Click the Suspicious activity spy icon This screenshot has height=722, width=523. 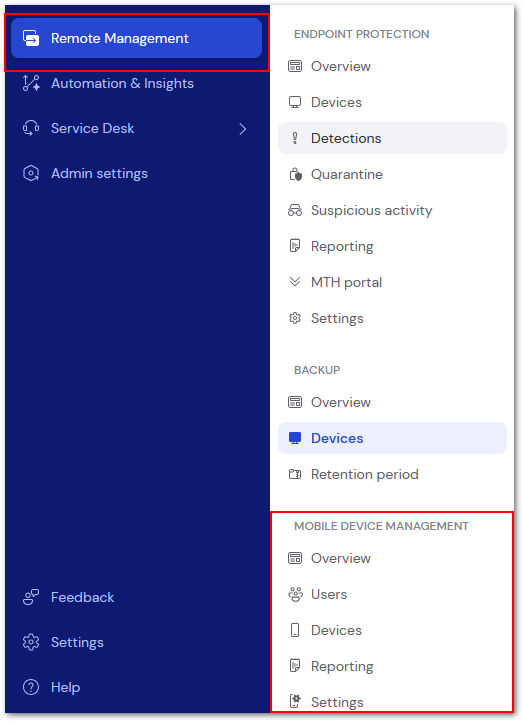(295, 210)
